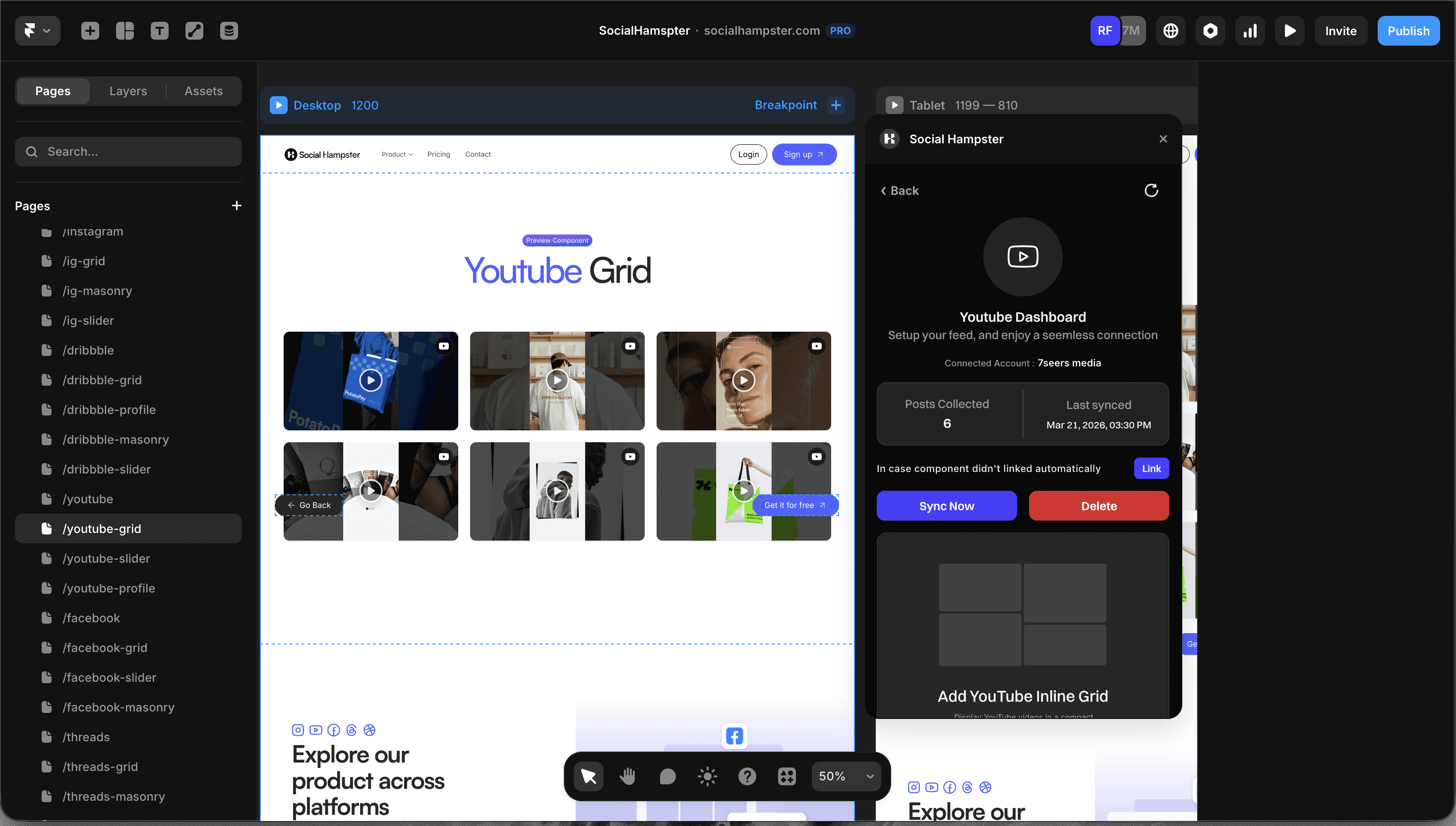Click the globe localization icon
This screenshot has height=826, width=1456.
(x=1170, y=31)
